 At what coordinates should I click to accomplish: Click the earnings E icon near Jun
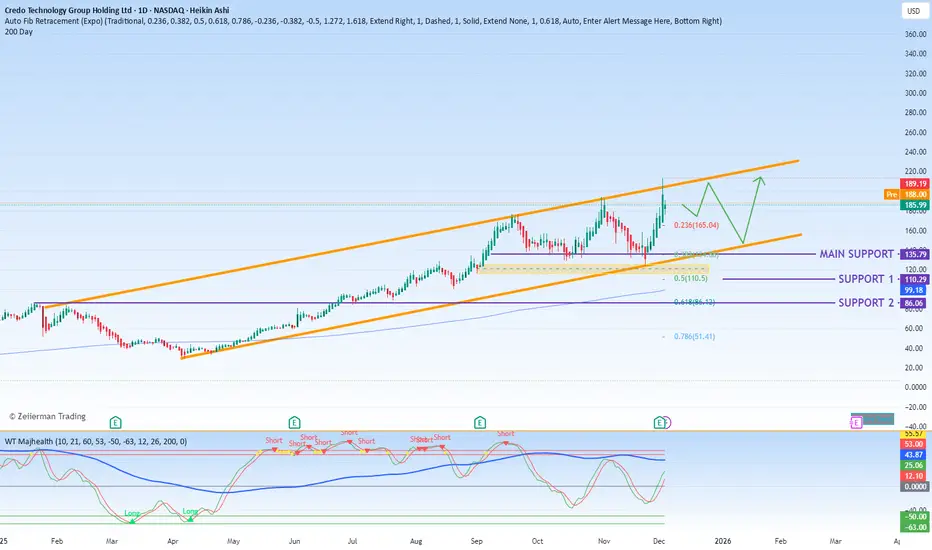point(294,423)
